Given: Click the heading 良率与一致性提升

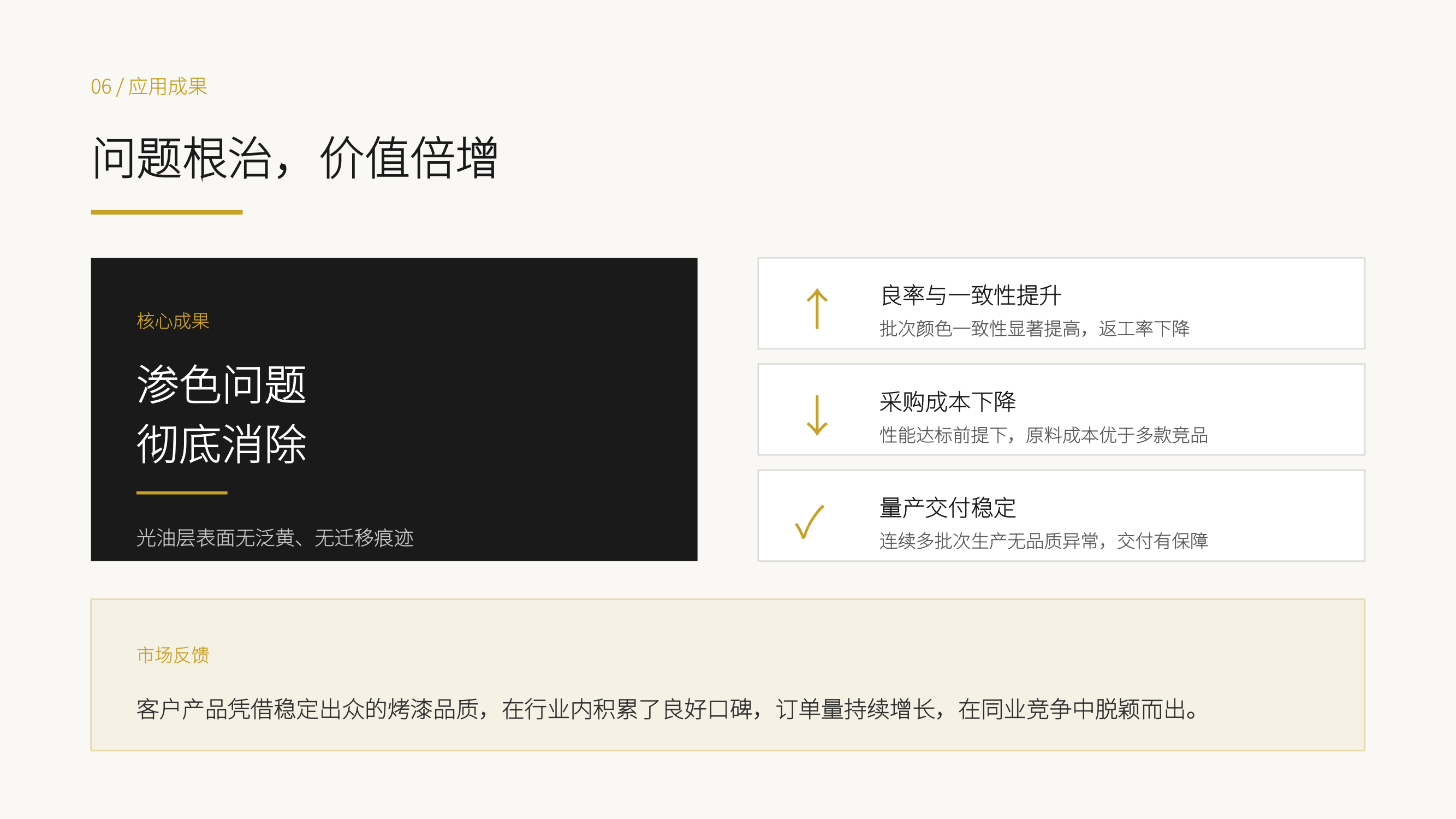Looking at the screenshot, I should coord(971,295).
